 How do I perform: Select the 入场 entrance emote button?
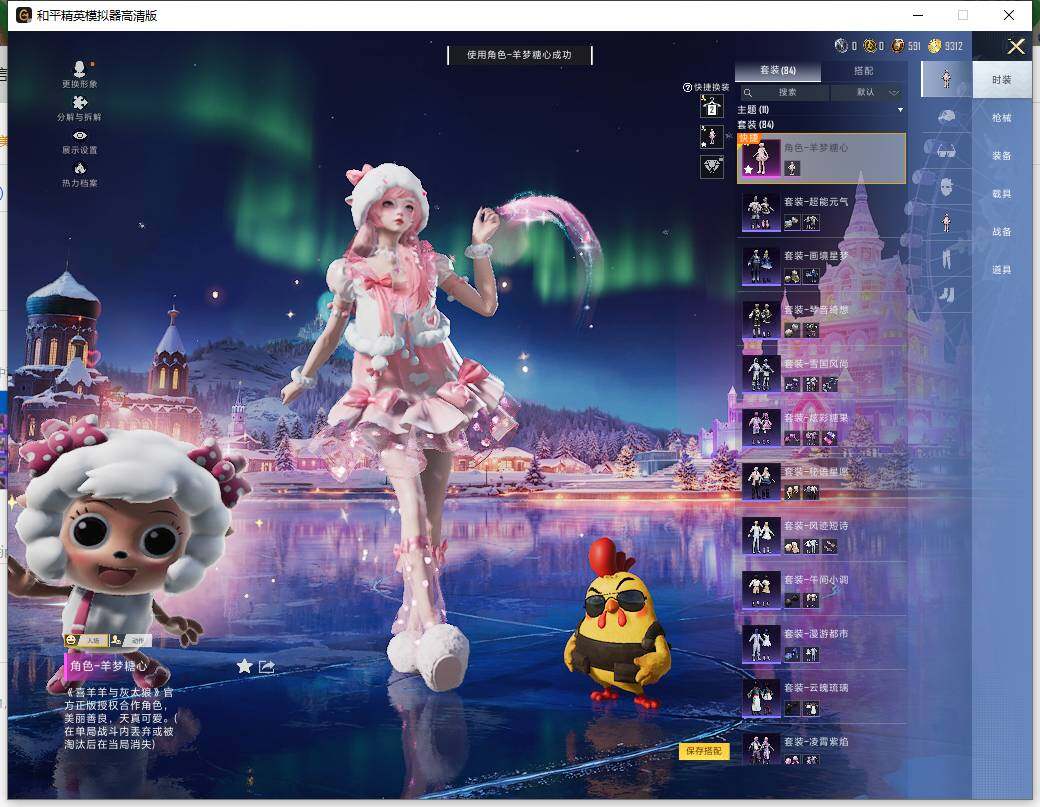pyautogui.click(x=85, y=641)
